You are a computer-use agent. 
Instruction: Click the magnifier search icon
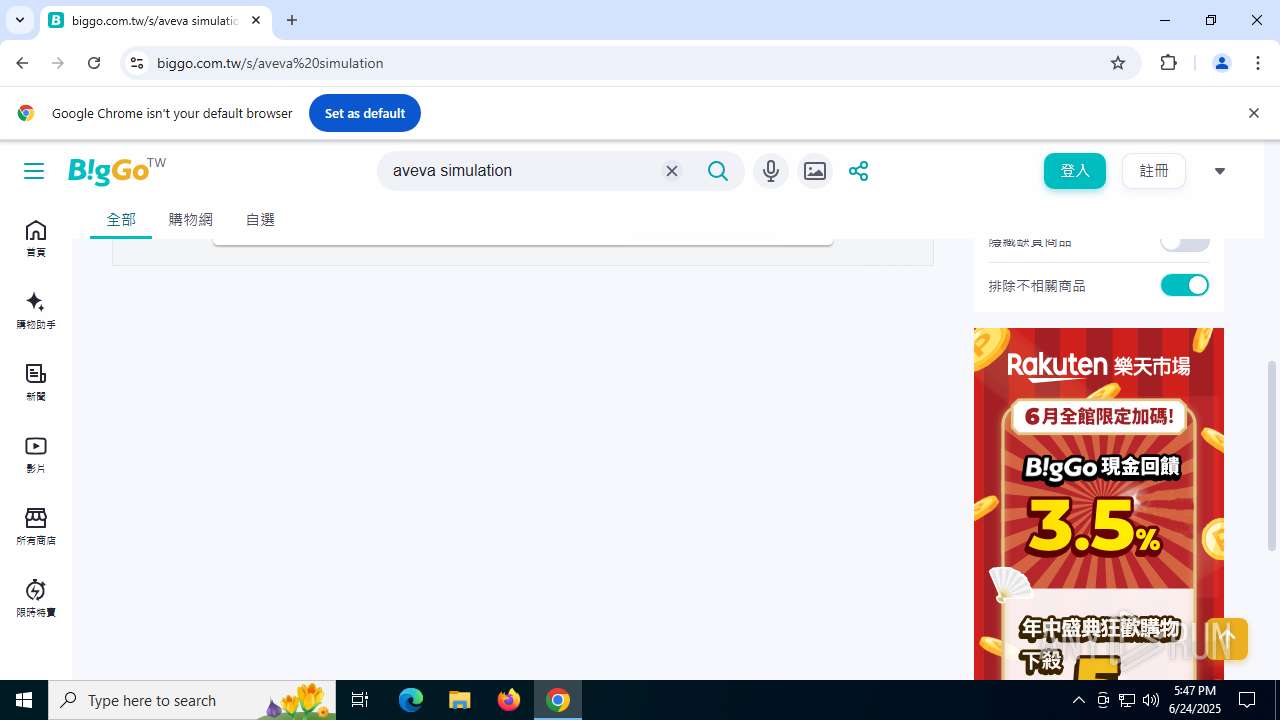(718, 171)
